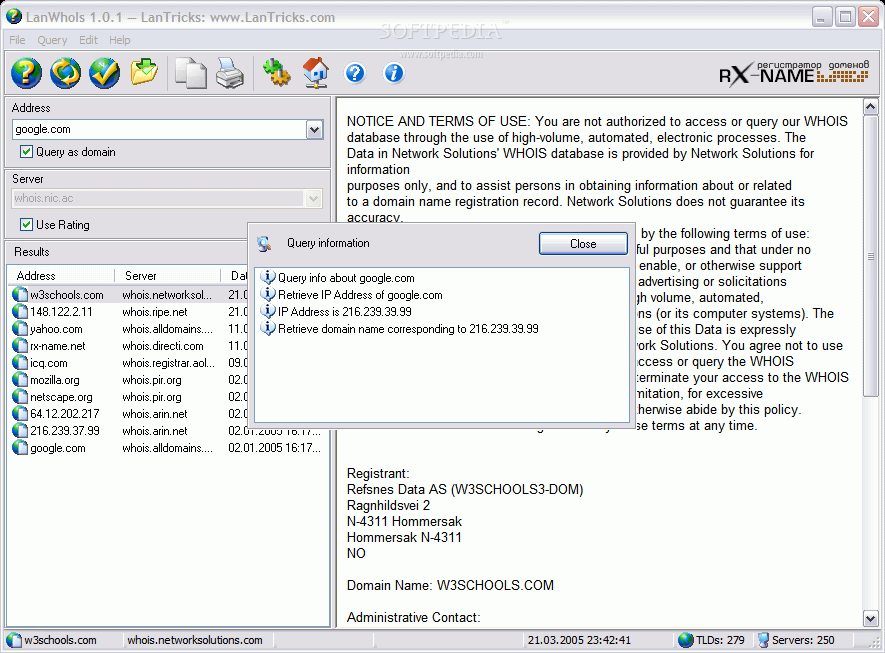Toggle the 'Query as domain' checkbox
The height and width of the screenshot is (653, 885).
26,152
